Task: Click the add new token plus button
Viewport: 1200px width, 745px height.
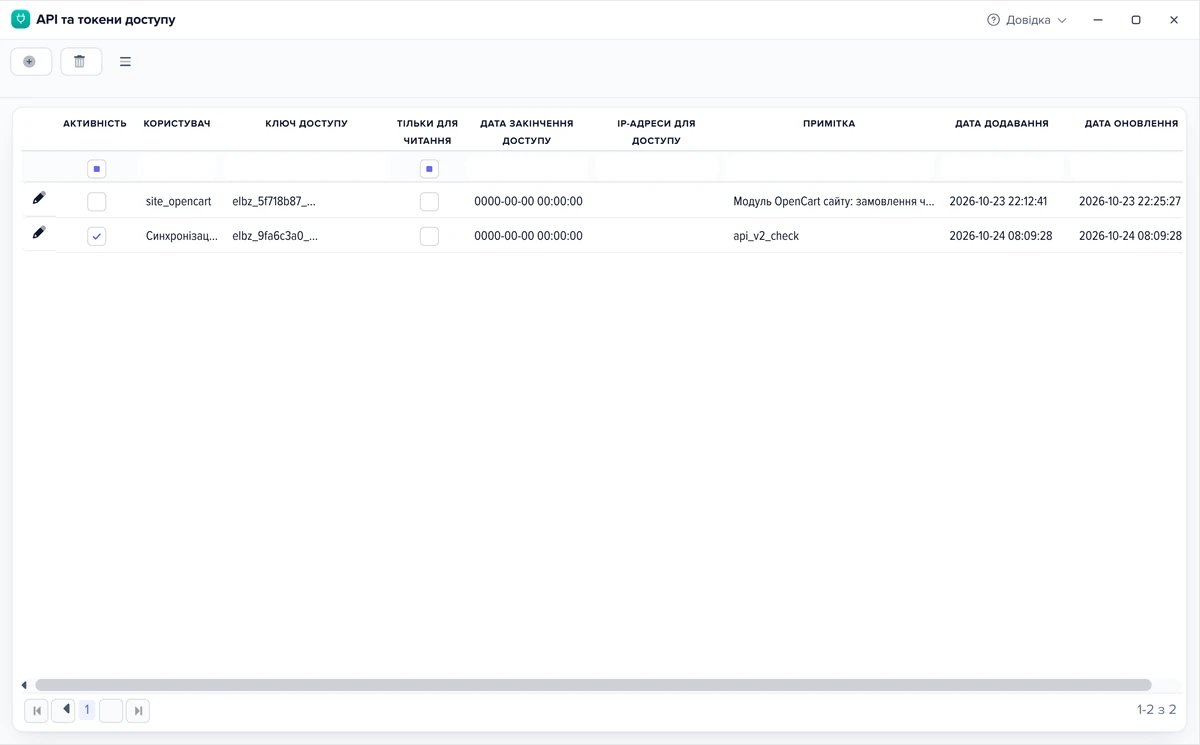Action: point(31,62)
